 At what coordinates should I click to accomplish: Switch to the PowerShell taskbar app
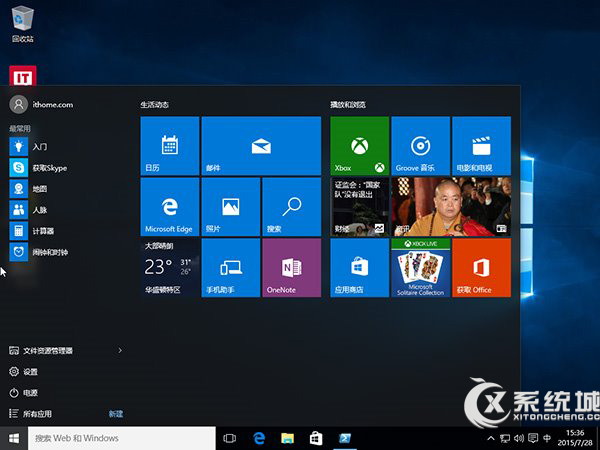pos(345,438)
